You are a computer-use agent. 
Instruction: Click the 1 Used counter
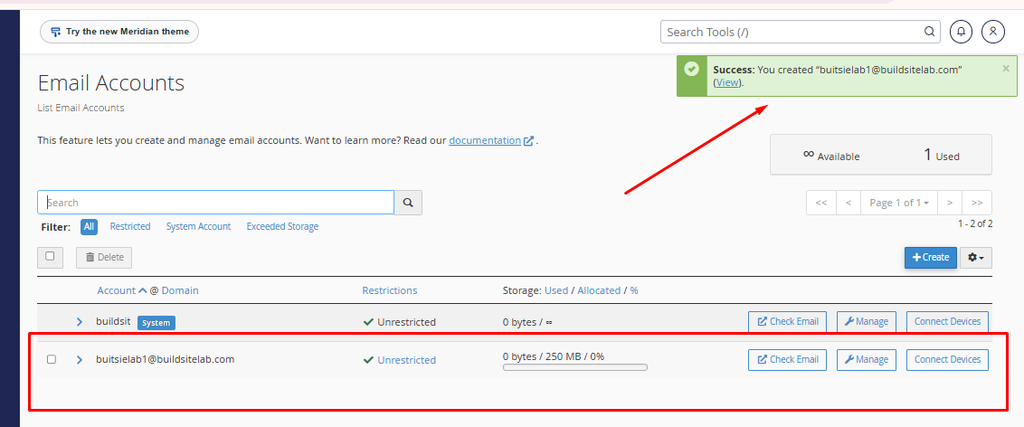(x=941, y=155)
